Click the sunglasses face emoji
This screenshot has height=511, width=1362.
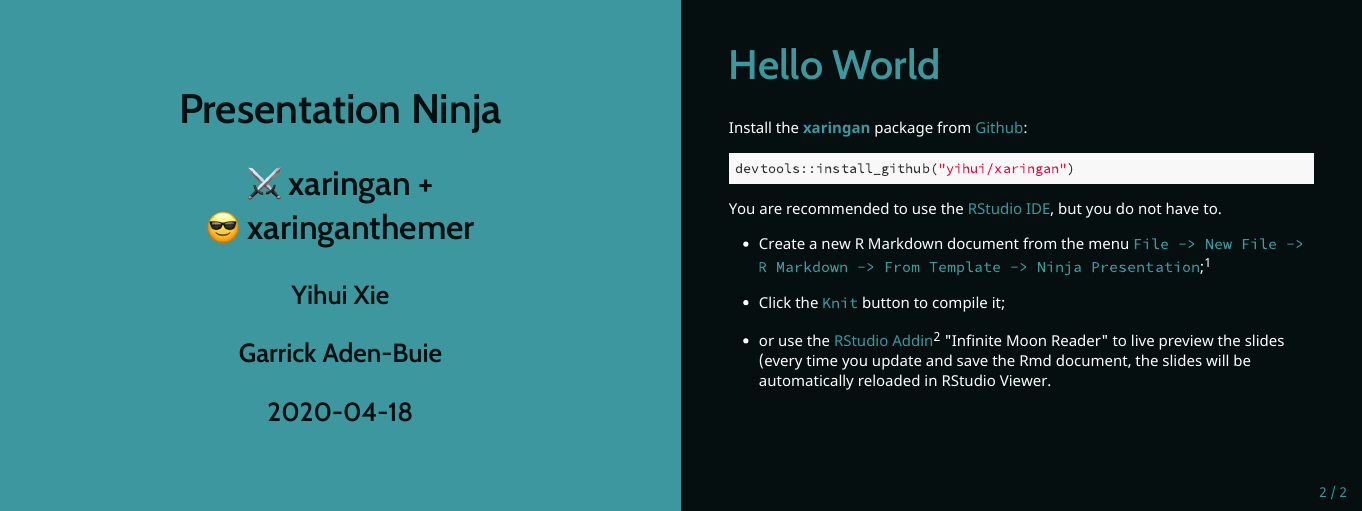(223, 229)
